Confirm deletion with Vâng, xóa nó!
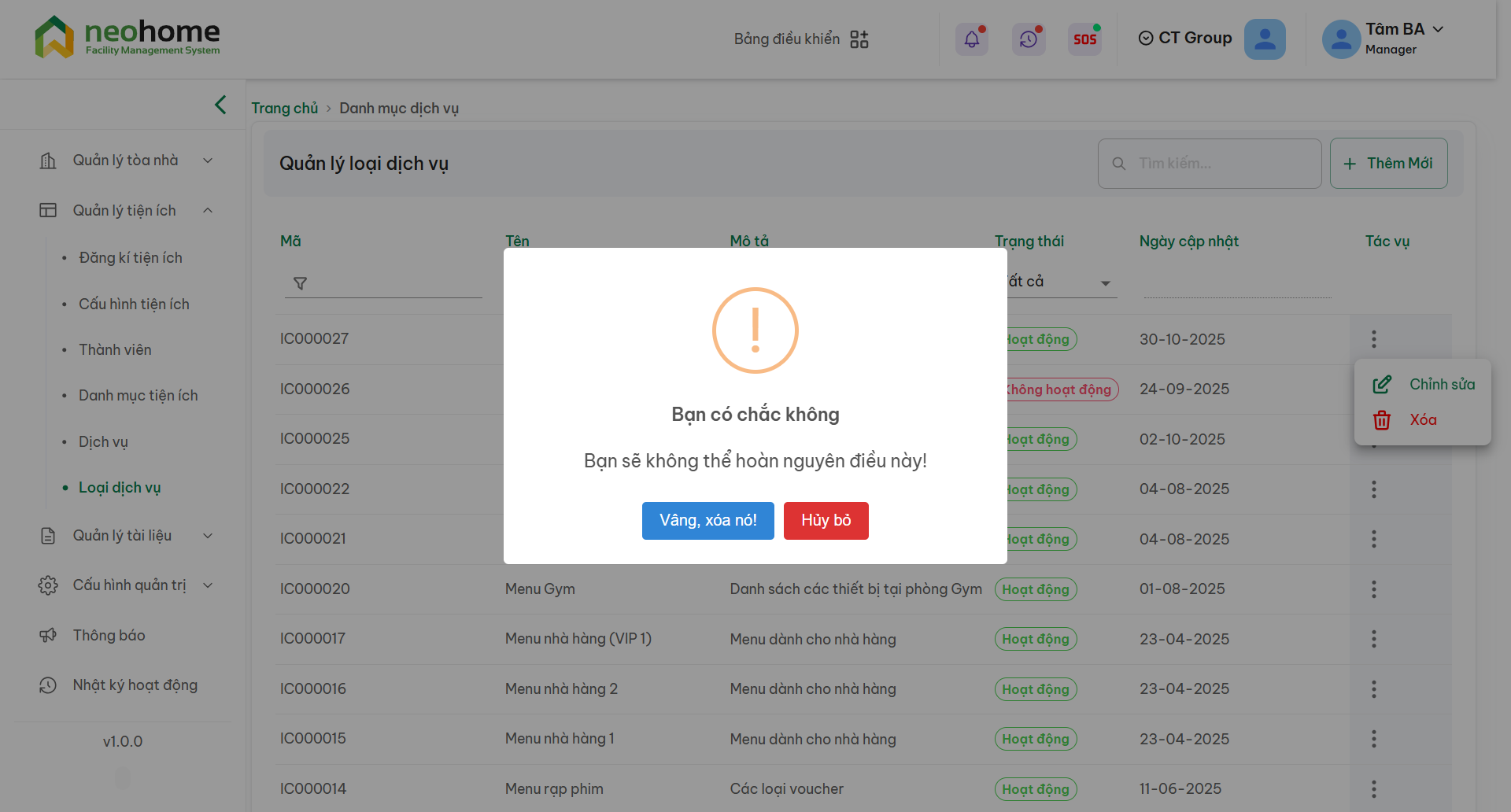Image resolution: width=1511 pixels, height=812 pixels. (707, 521)
